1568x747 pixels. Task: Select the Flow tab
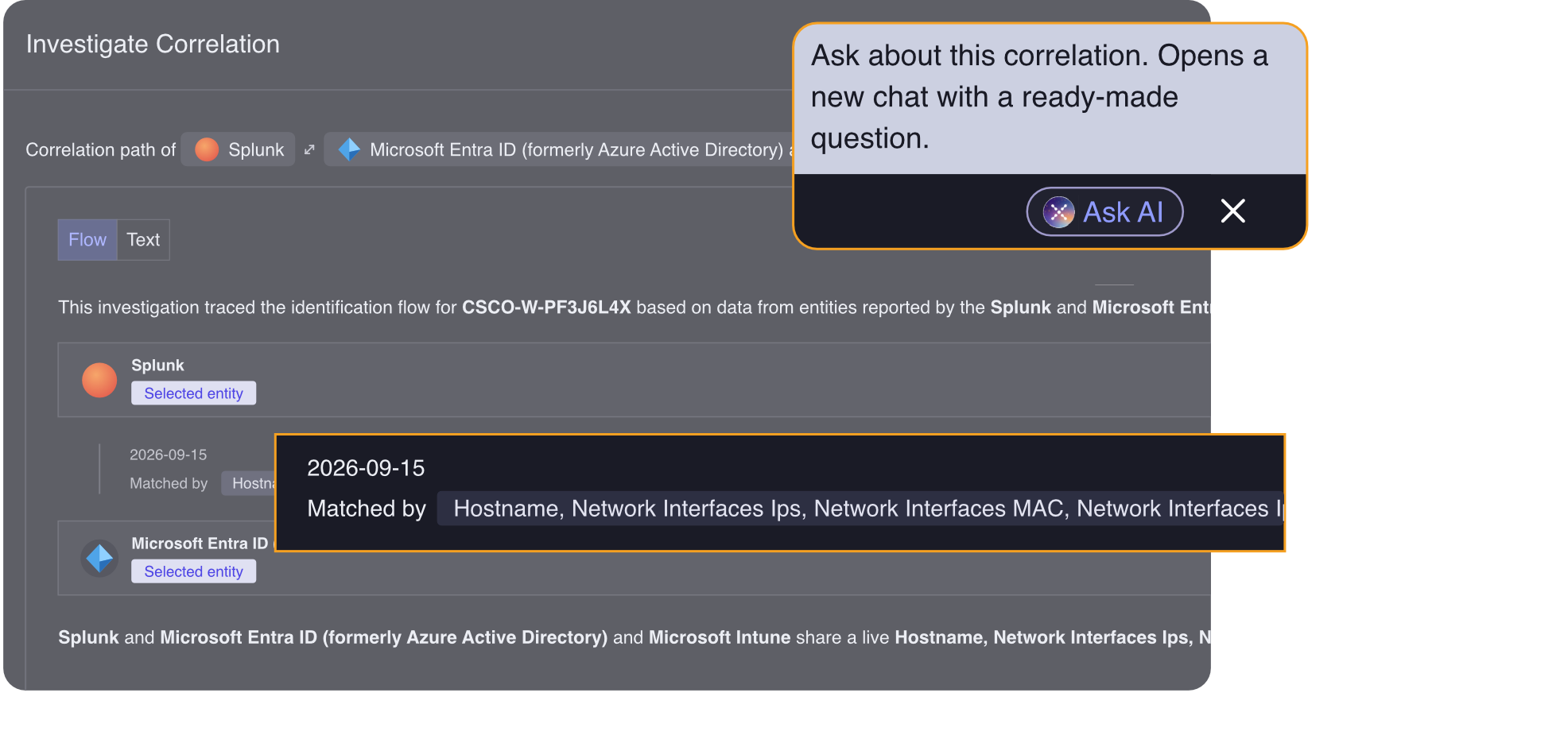[x=87, y=240]
